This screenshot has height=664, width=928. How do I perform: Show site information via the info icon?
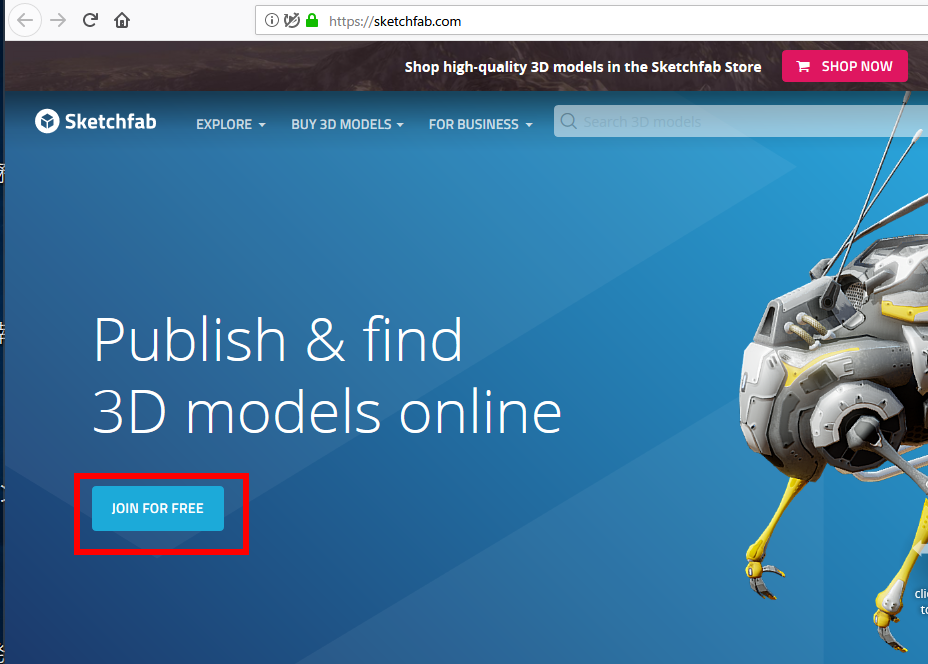click(x=272, y=21)
